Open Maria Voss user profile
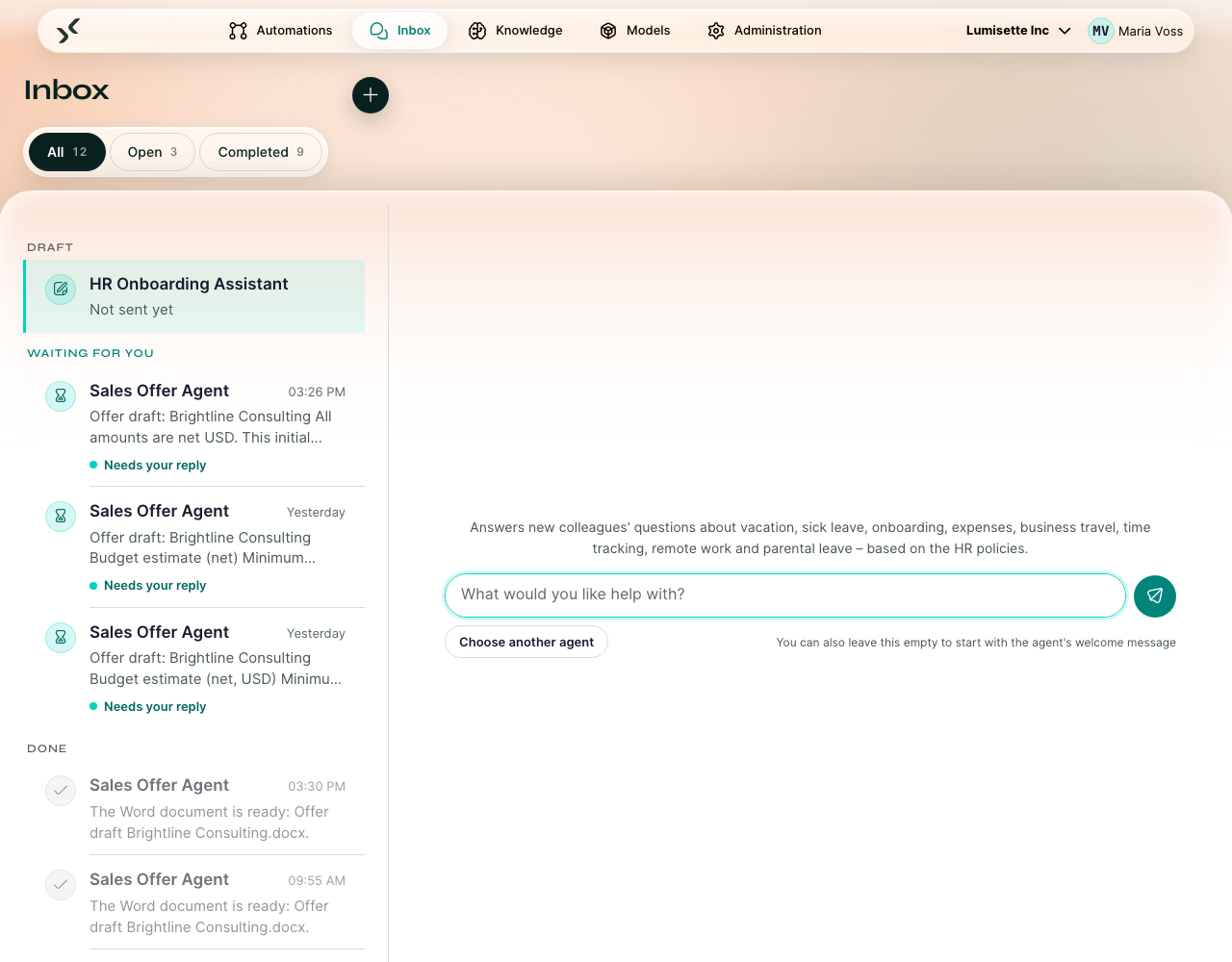 (1136, 31)
